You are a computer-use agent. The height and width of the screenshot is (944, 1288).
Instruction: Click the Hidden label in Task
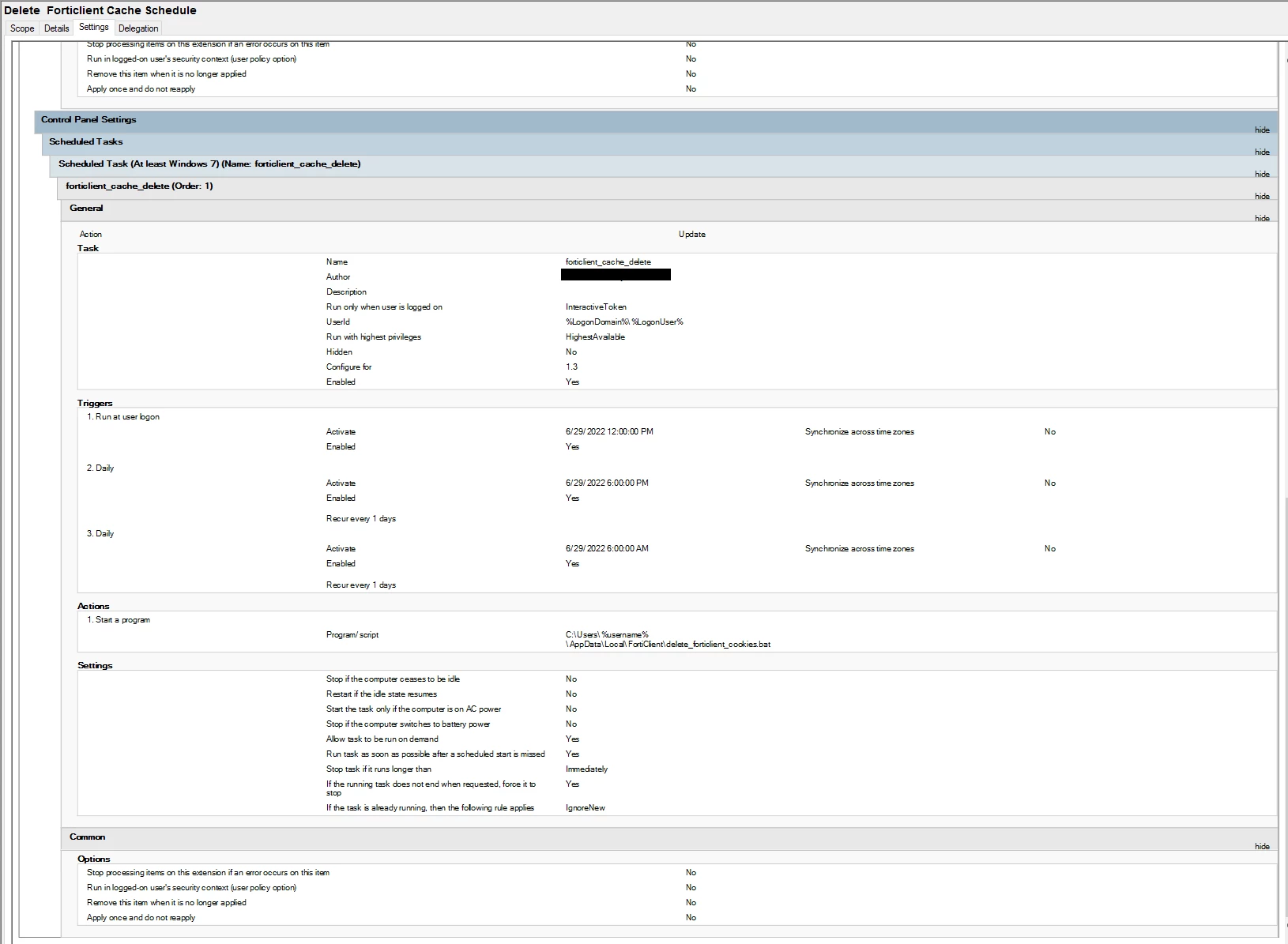click(x=339, y=352)
